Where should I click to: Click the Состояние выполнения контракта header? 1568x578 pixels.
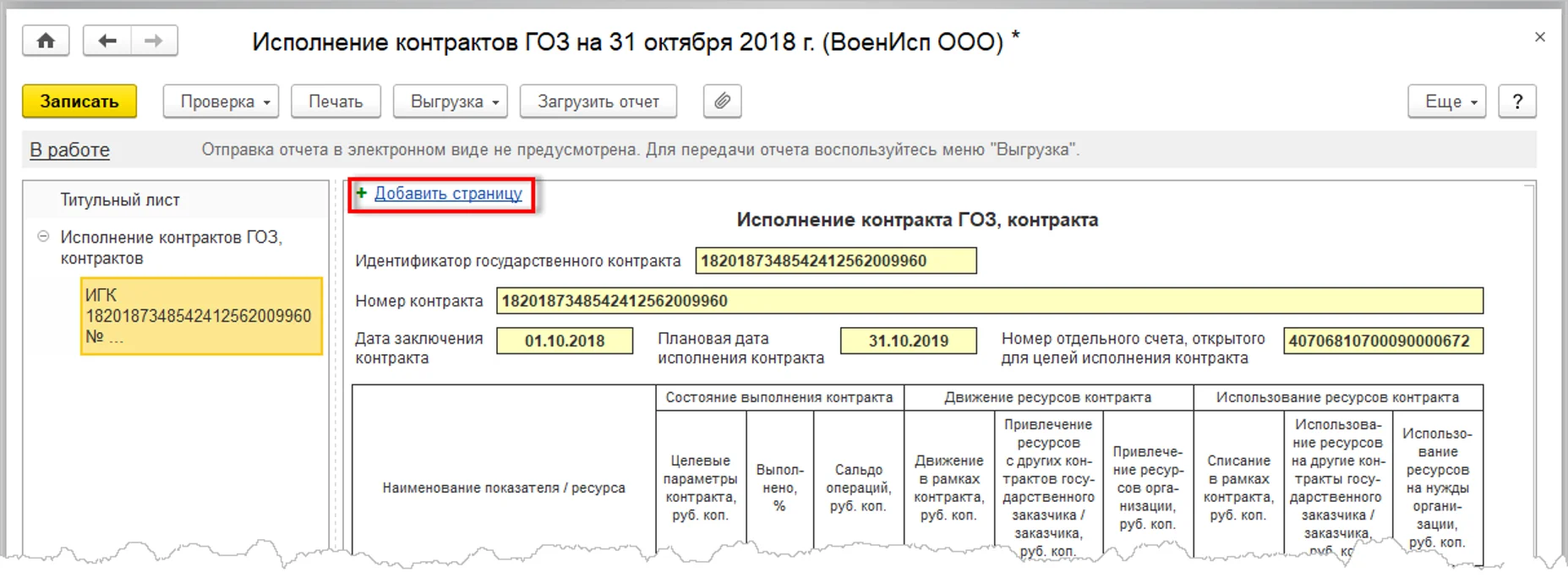coord(779,398)
